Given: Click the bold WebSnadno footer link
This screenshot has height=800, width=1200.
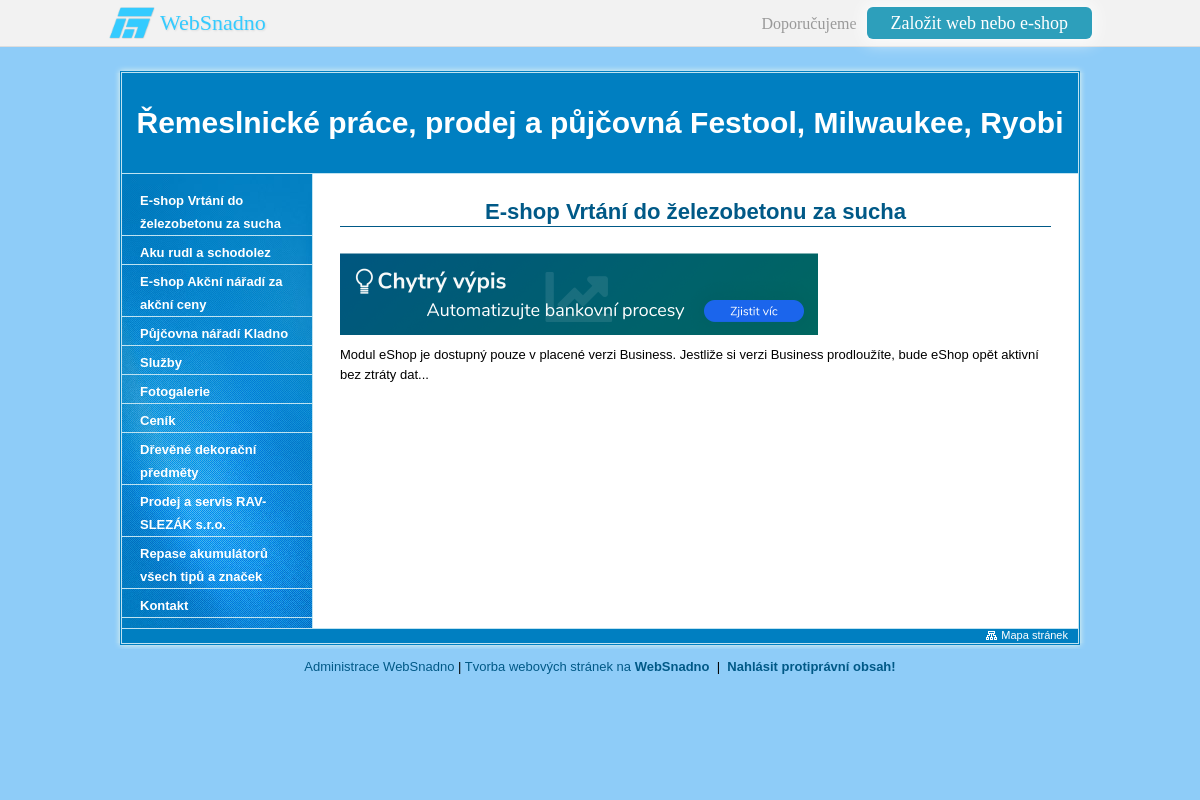Looking at the screenshot, I should tap(672, 666).
